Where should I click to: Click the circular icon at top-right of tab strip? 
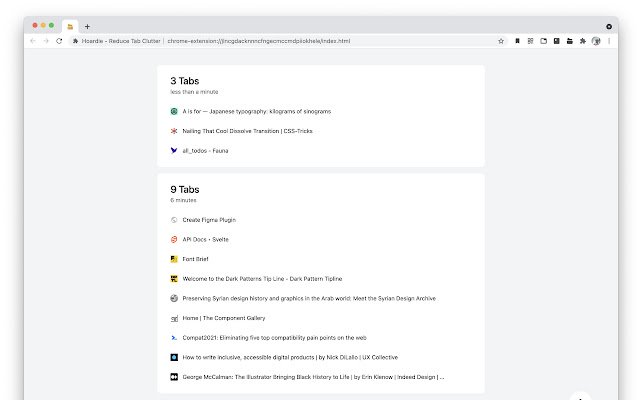(x=609, y=27)
